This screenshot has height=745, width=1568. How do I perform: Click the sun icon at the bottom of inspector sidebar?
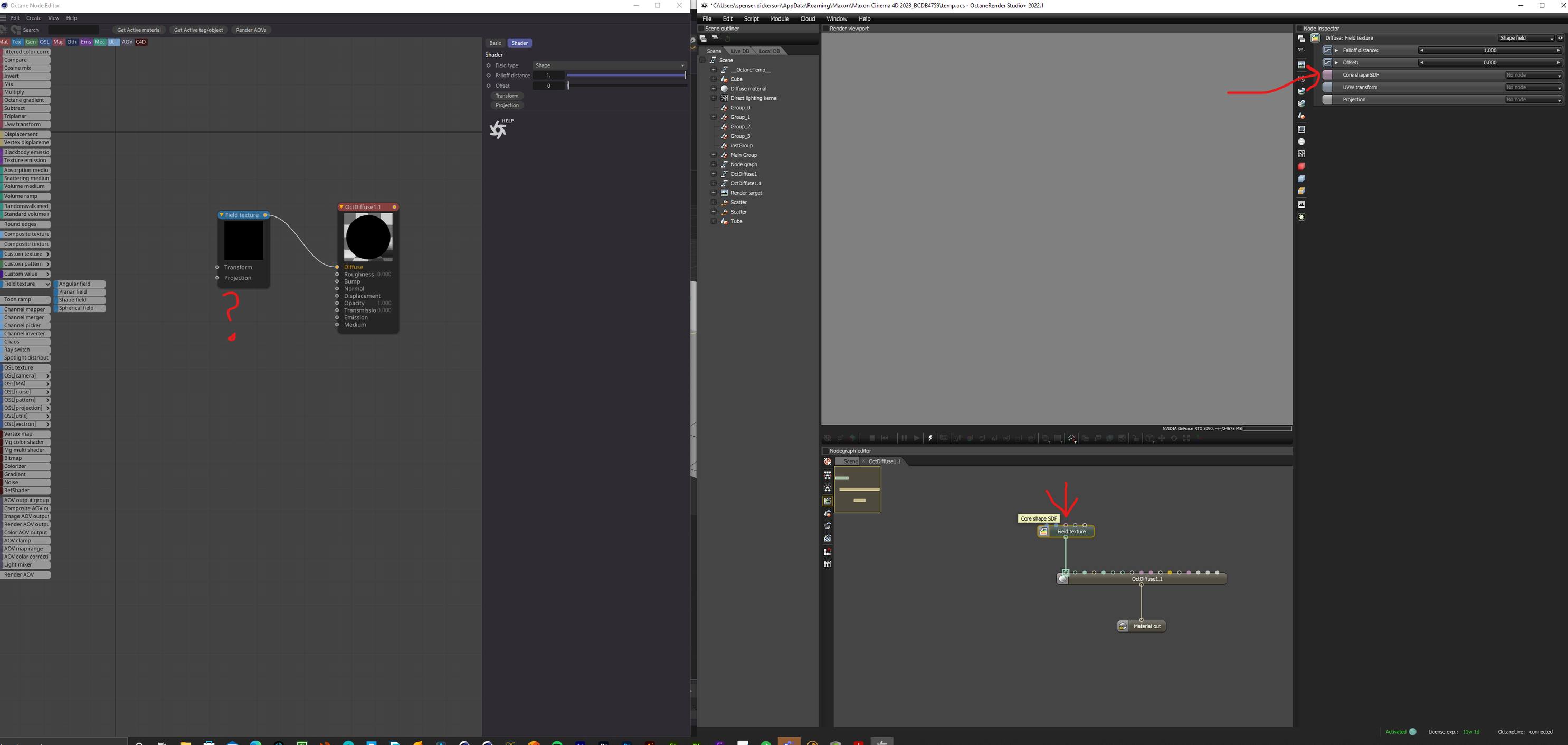click(x=1301, y=217)
